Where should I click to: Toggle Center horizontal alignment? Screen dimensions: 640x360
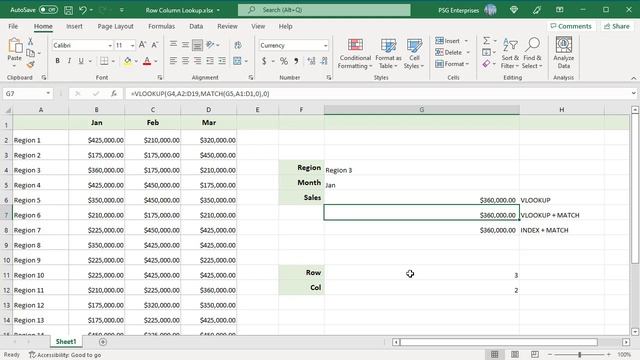[185, 61]
